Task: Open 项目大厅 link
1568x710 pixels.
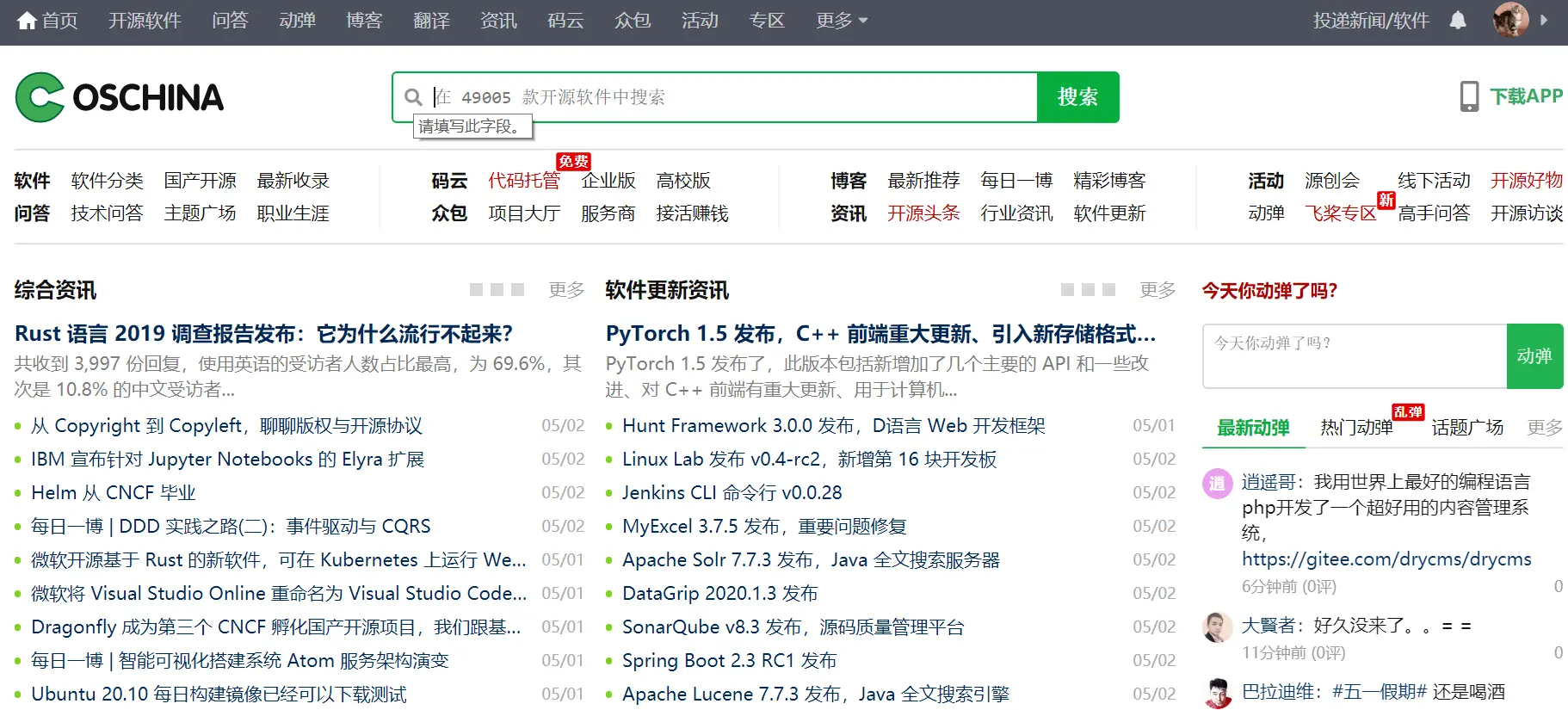Action: click(524, 213)
